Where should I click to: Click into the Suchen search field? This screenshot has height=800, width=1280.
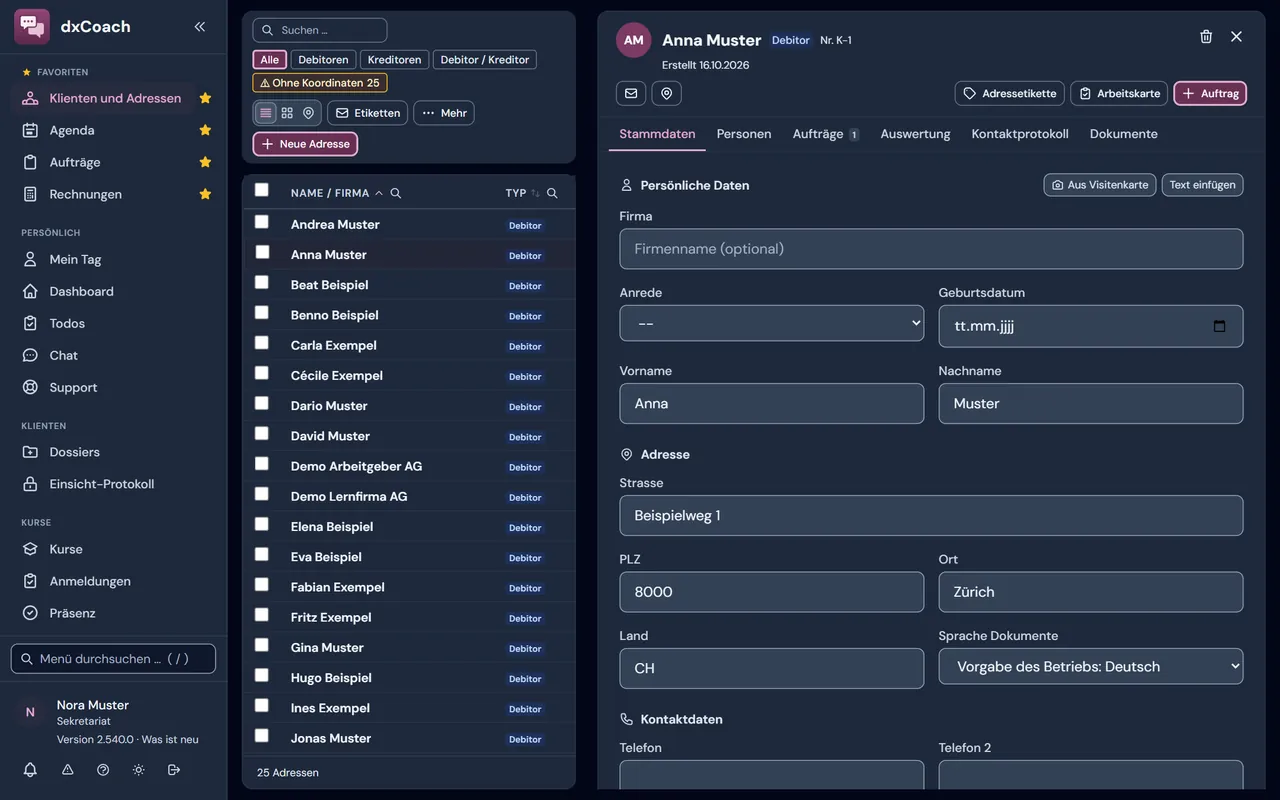tap(320, 30)
